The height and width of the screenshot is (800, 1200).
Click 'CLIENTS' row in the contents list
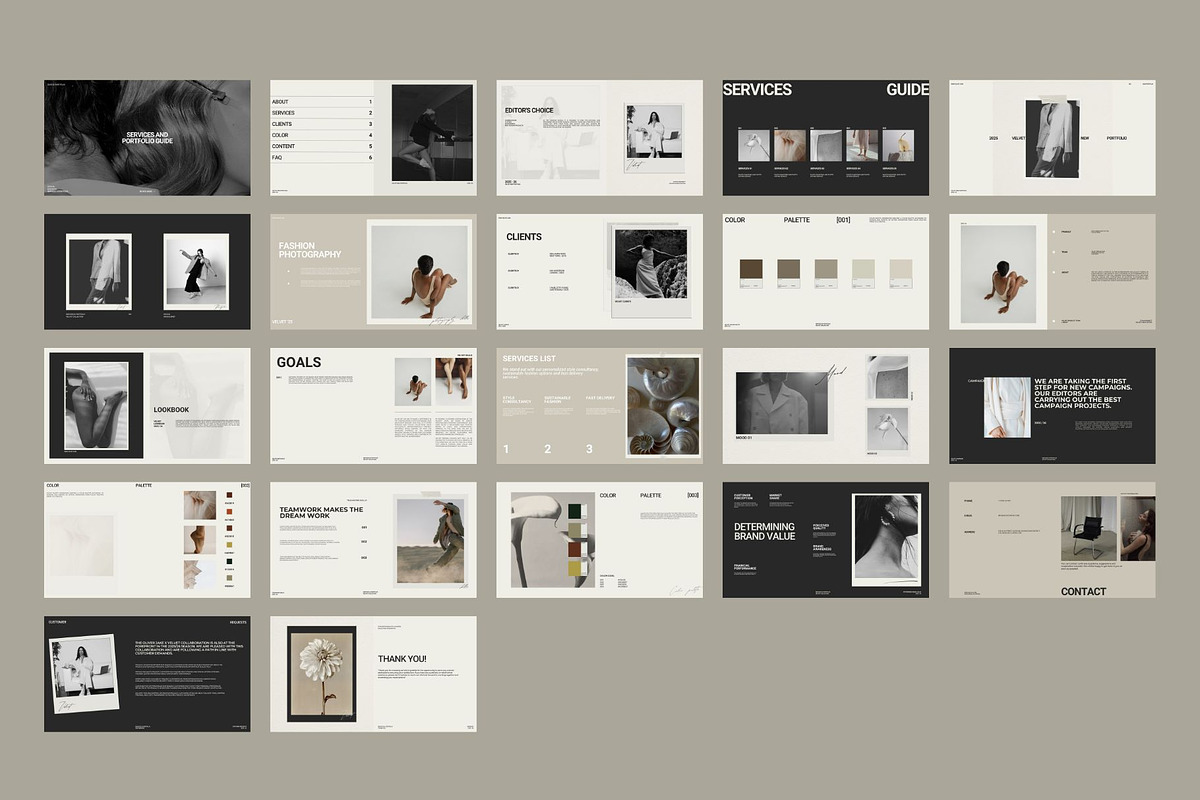(322, 124)
